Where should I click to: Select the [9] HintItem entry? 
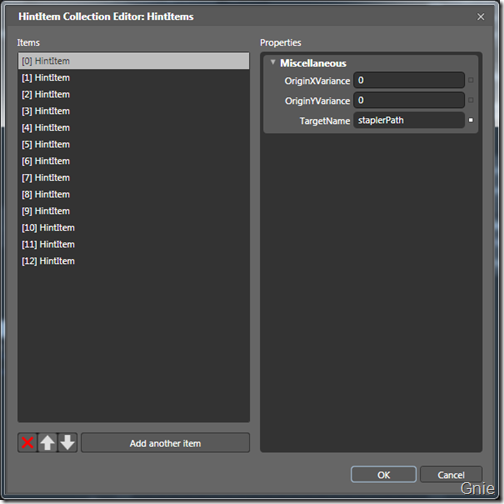click(134, 211)
